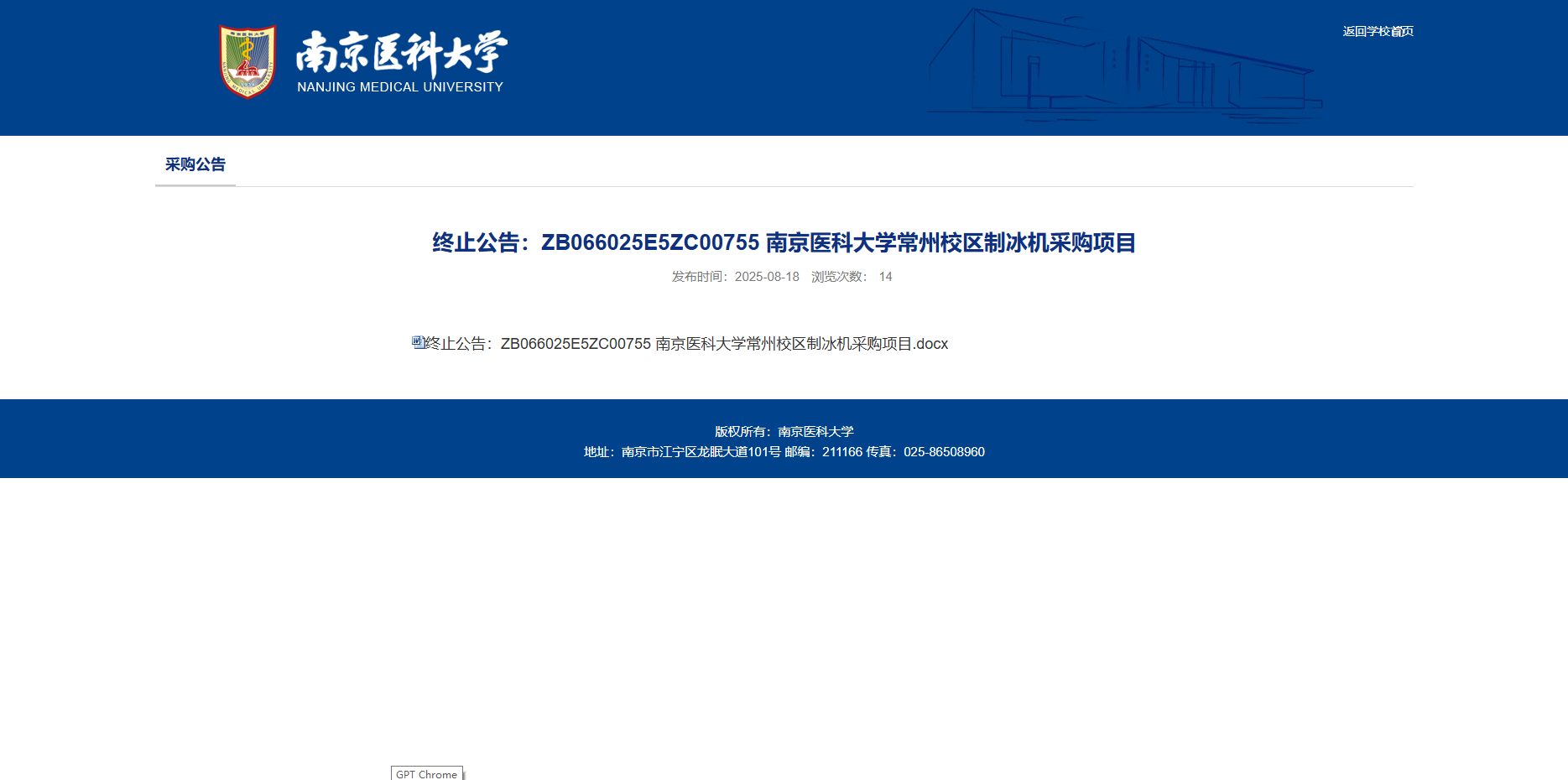
Task: Select the 采购公告 tab
Action: click(195, 164)
